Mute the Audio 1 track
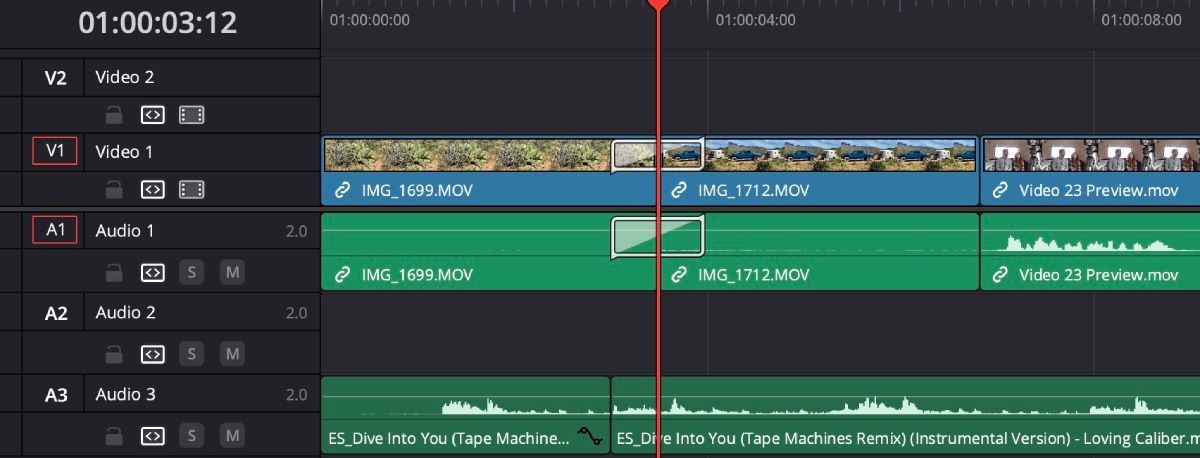Image resolution: width=1200 pixels, height=458 pixels. (232, 271)
